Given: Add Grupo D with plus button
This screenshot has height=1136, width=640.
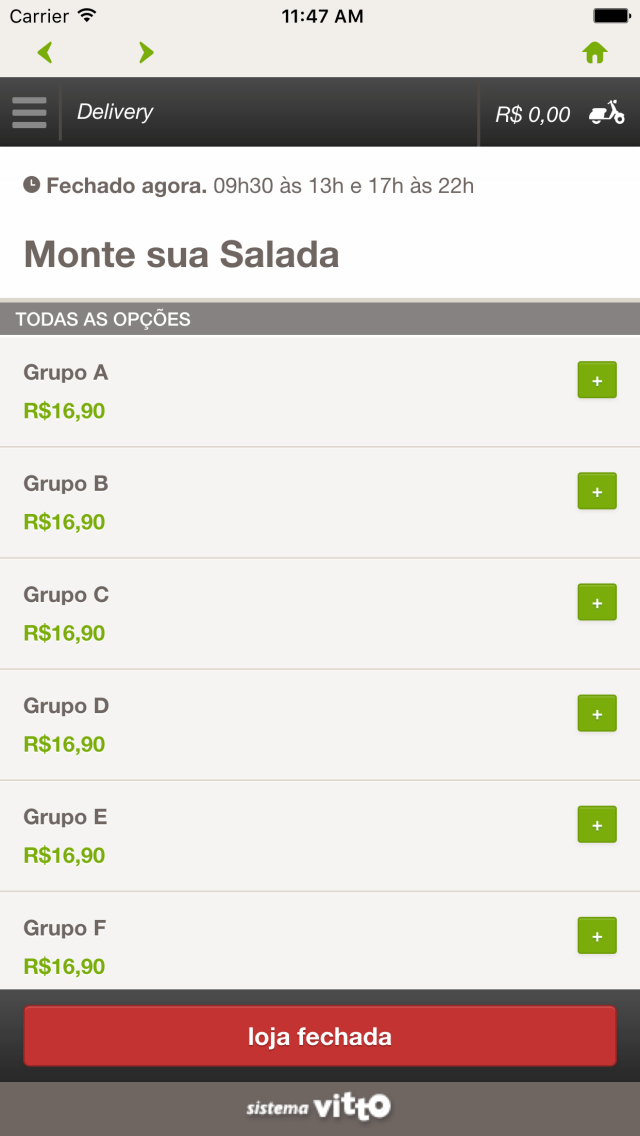Looking at the screenshot, I should pos(597,713).
